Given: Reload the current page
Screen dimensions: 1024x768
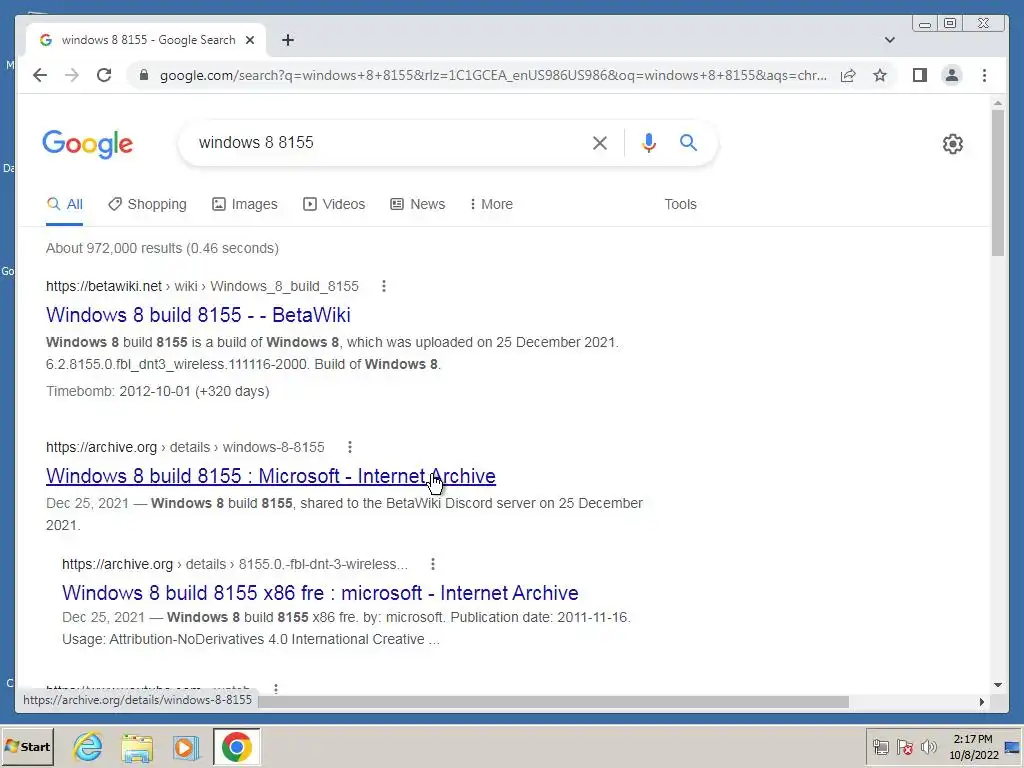Looking at the screenshot, I should [104, 75].
